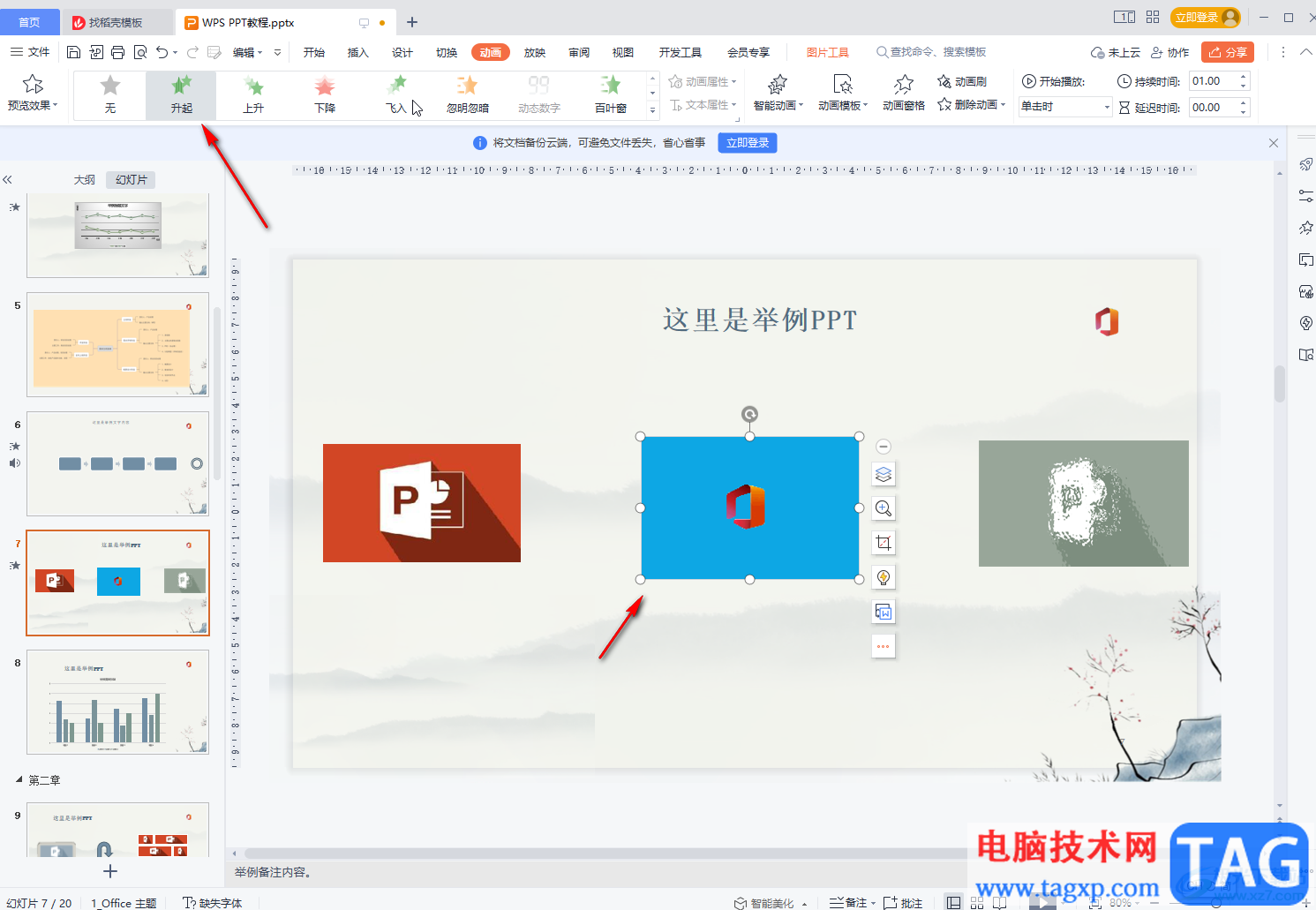Click the collapse minus icon beside image
The image size is (1316, 910).
884,447
